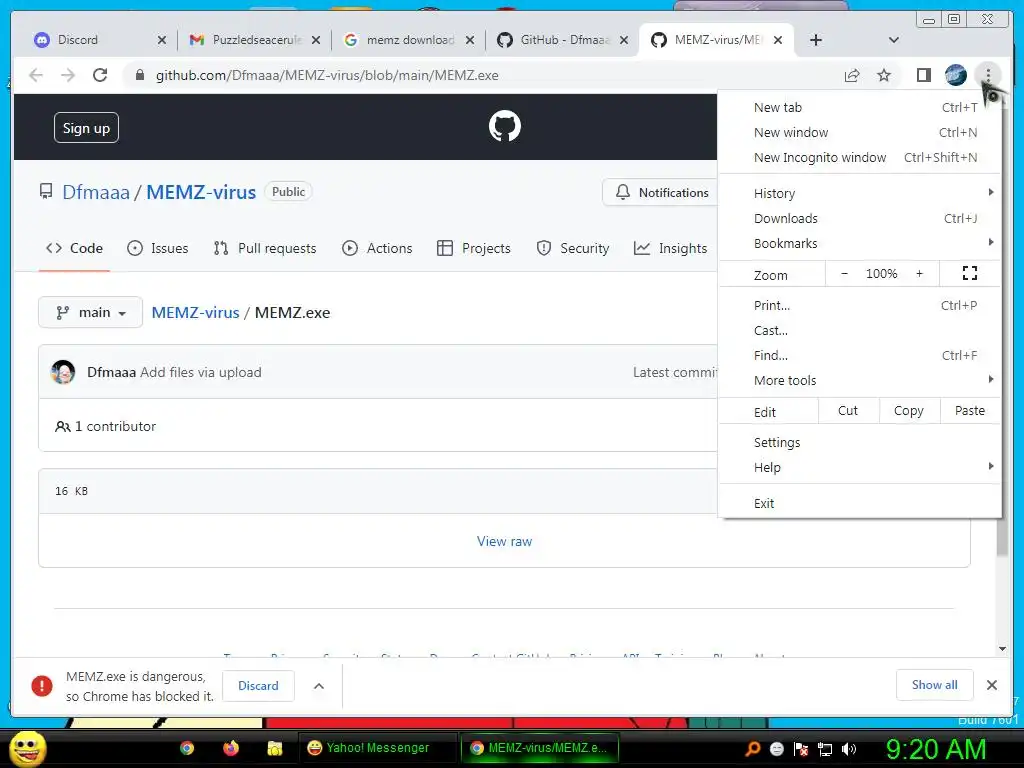
Task: Open the Actions repository tab
Action: (377, 248)
